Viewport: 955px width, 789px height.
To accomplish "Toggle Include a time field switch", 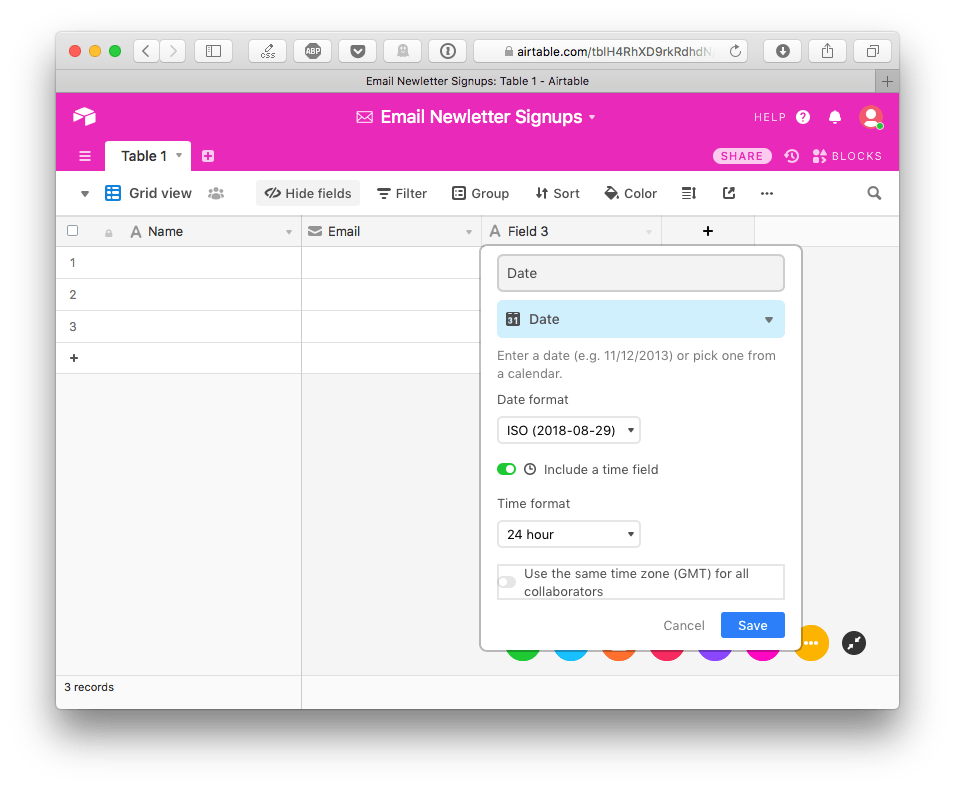I will (506, 469).
